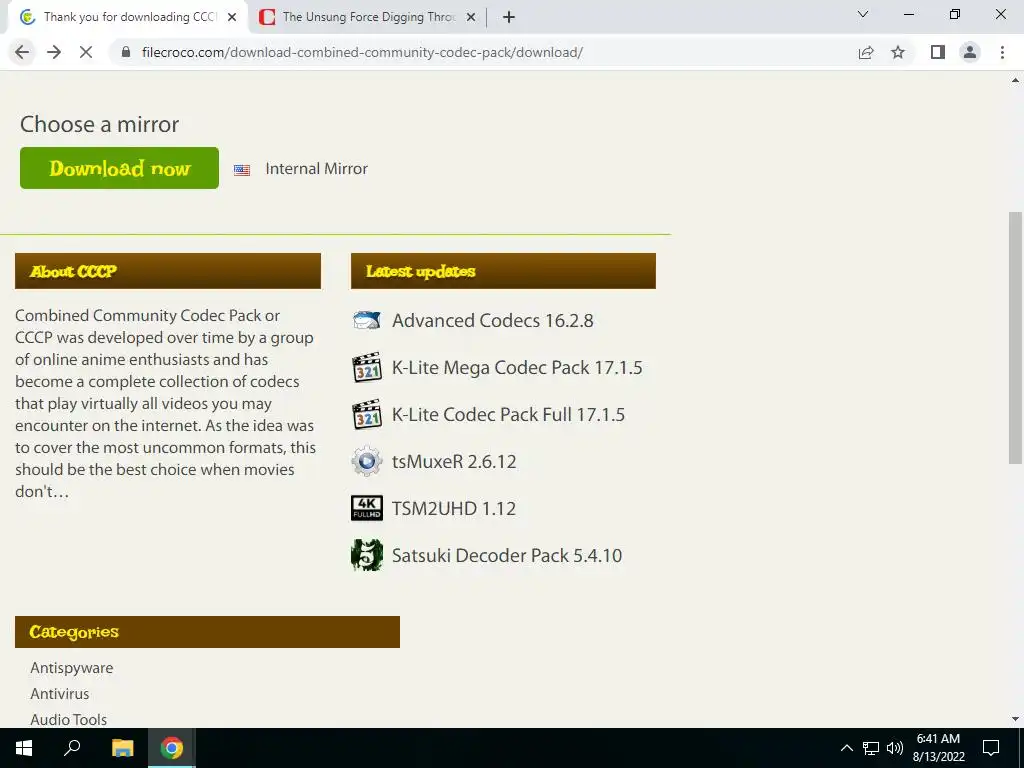Click the TSM2UHD 4K icon
Screen dimensions: 1024x768
pos(367,508)
